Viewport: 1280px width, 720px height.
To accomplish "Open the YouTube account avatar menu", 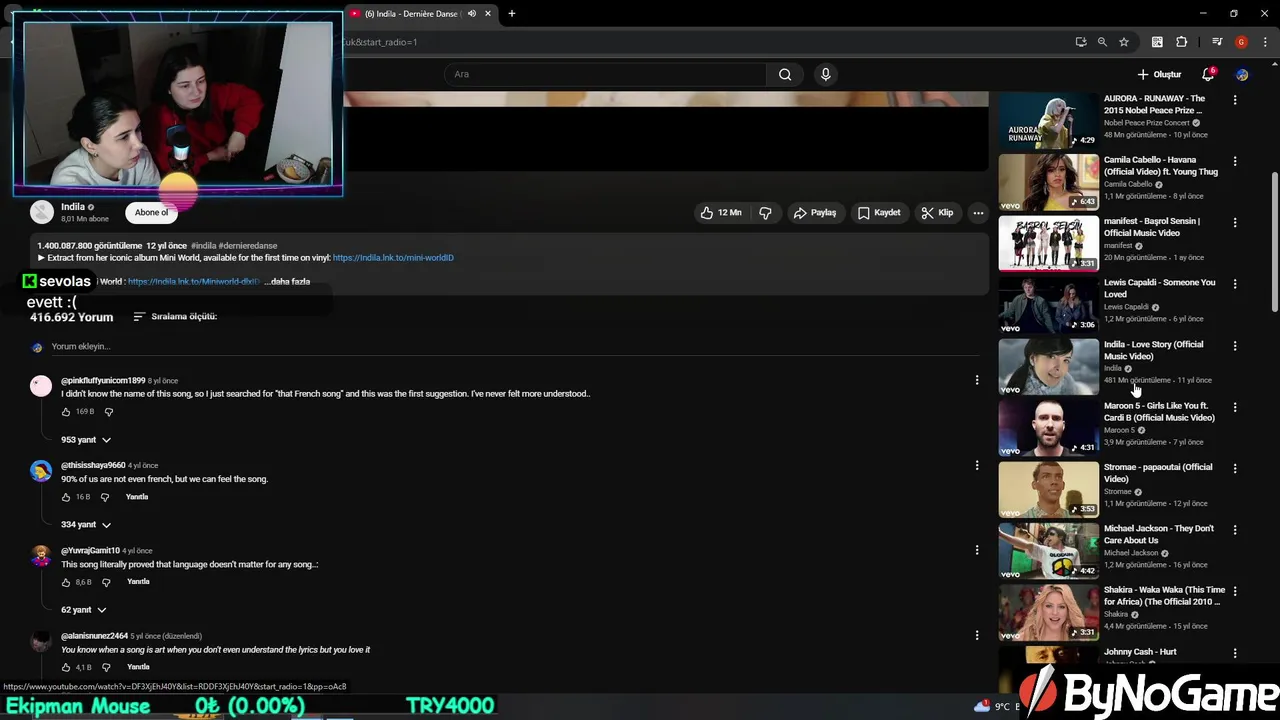I will click(1242, 75).
